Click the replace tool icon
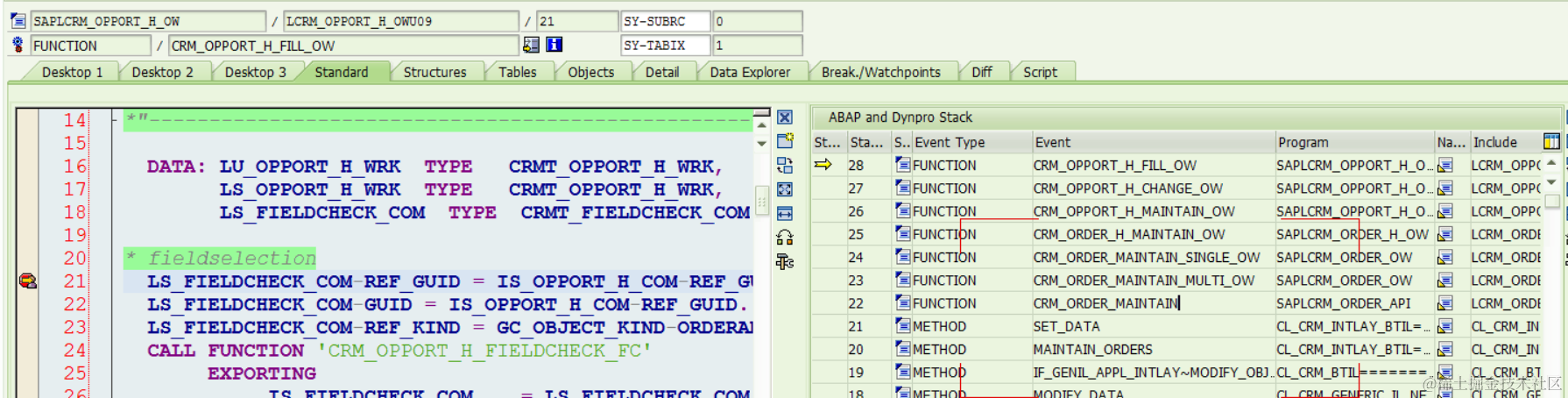The height and width of the screenshot is (398, 1568). pos(785,165)
